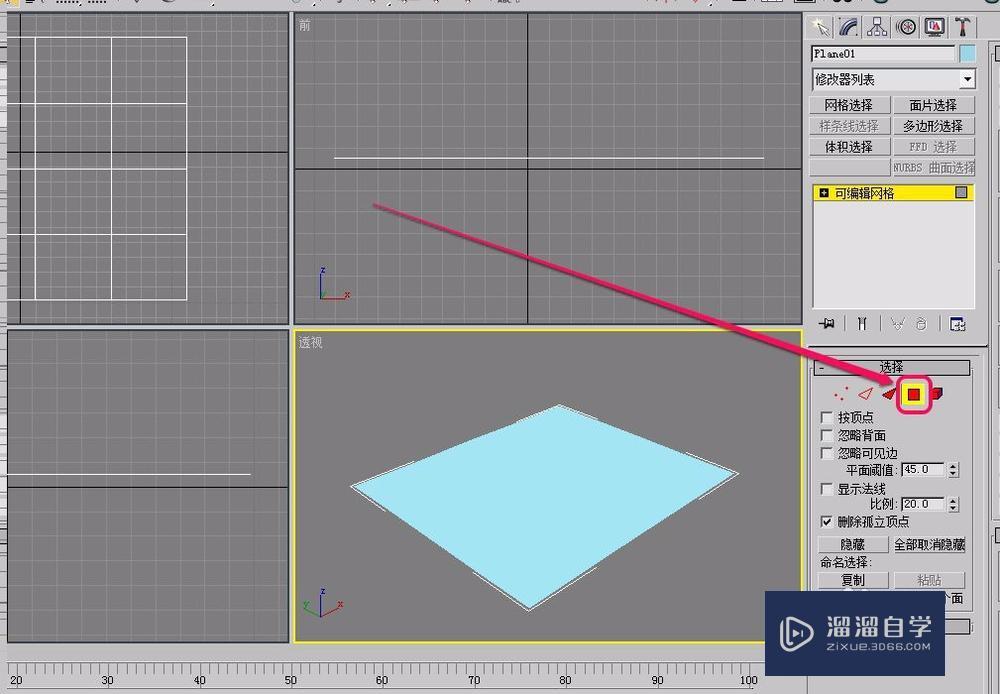
Task: Open the Motion command panel tab
Action: tap(906, 27)
